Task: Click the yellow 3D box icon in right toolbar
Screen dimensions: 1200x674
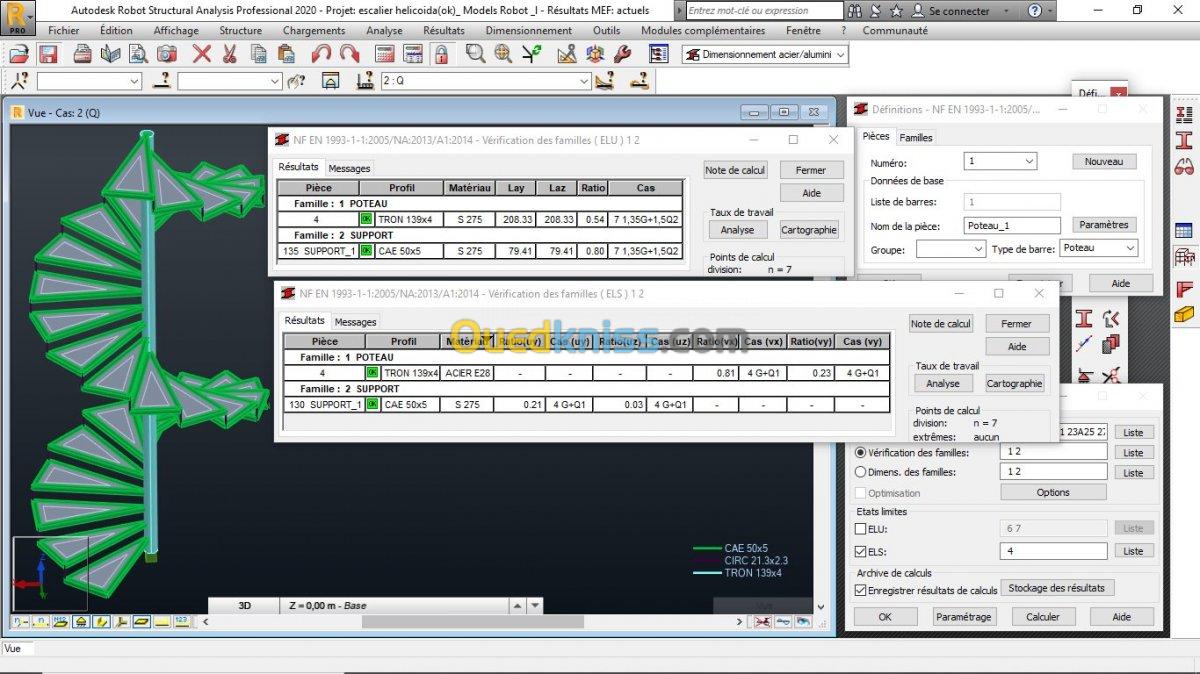Action: point(1184,314)
